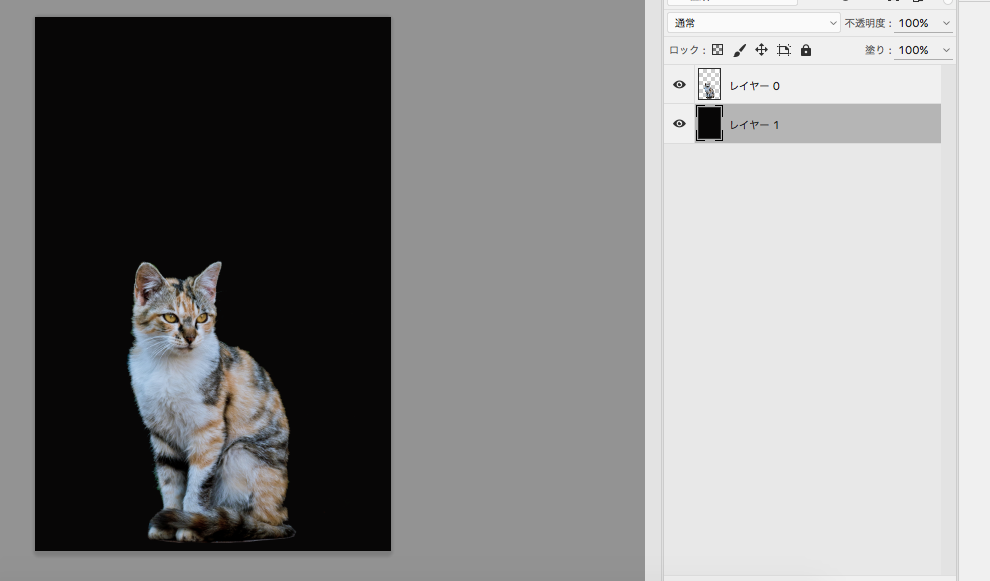Screen dimensions: 990x581
Task: Open the 不透明度 opacity slider arrow
Action: [x=946, y=23]
